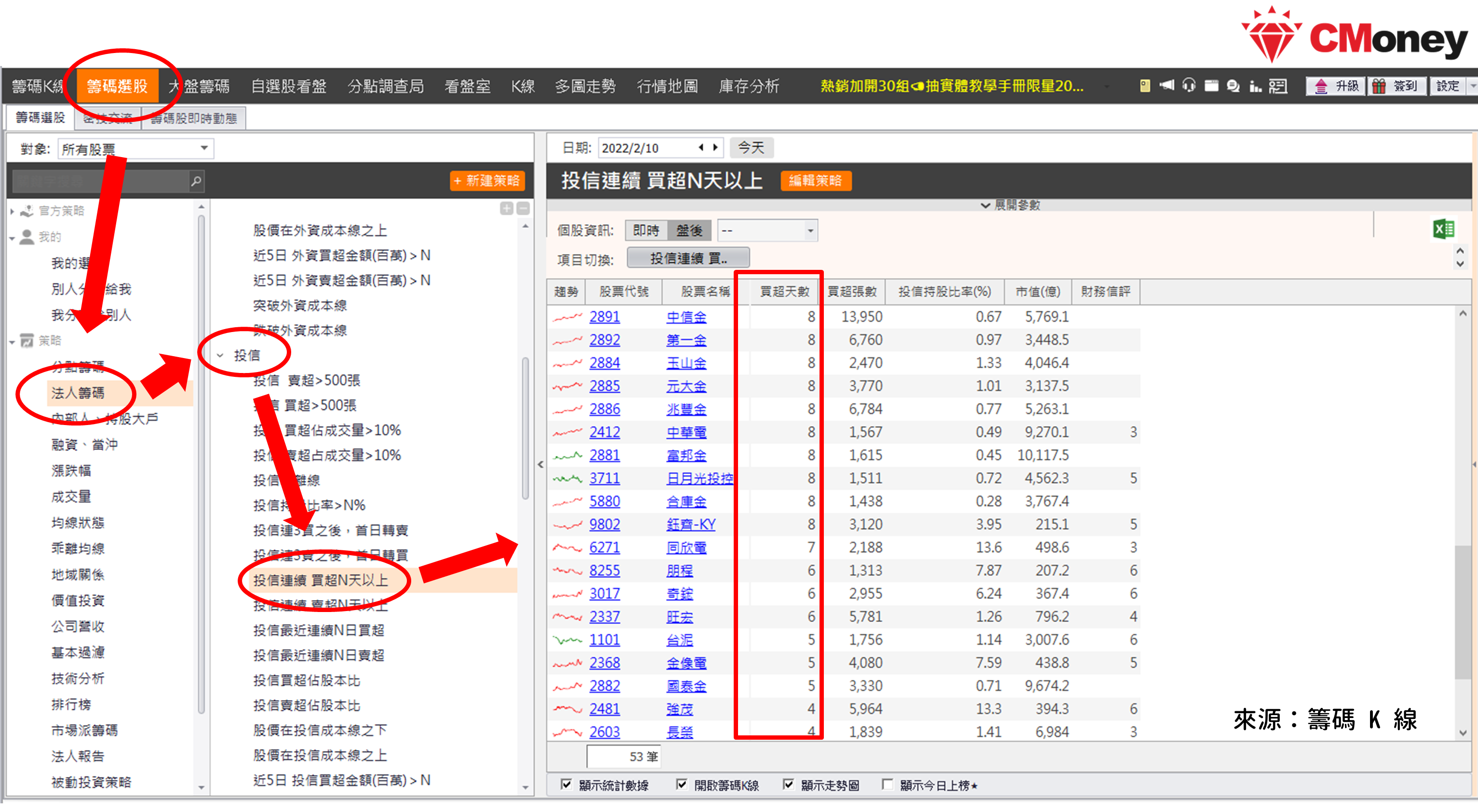
Task: Toggle 顯示統計數據 checkbox
Action: [566, 785]
